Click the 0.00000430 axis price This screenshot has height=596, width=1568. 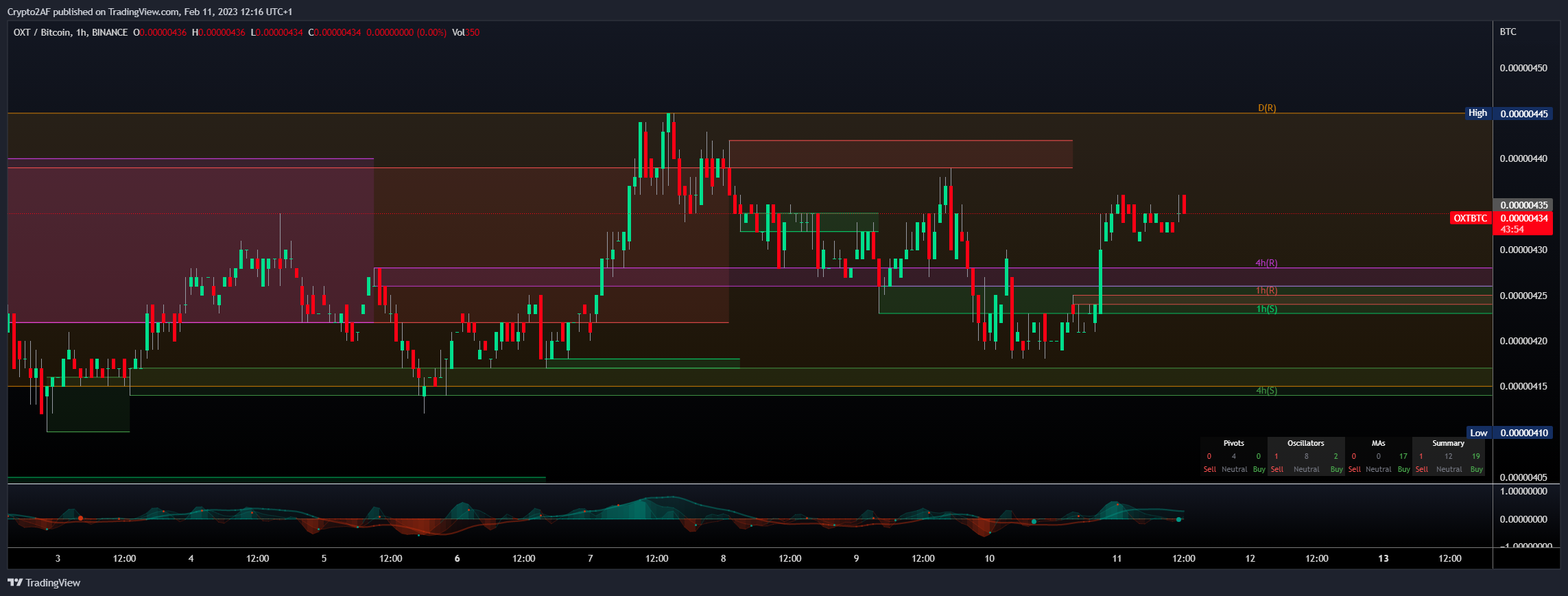(x=1523, y=250)
